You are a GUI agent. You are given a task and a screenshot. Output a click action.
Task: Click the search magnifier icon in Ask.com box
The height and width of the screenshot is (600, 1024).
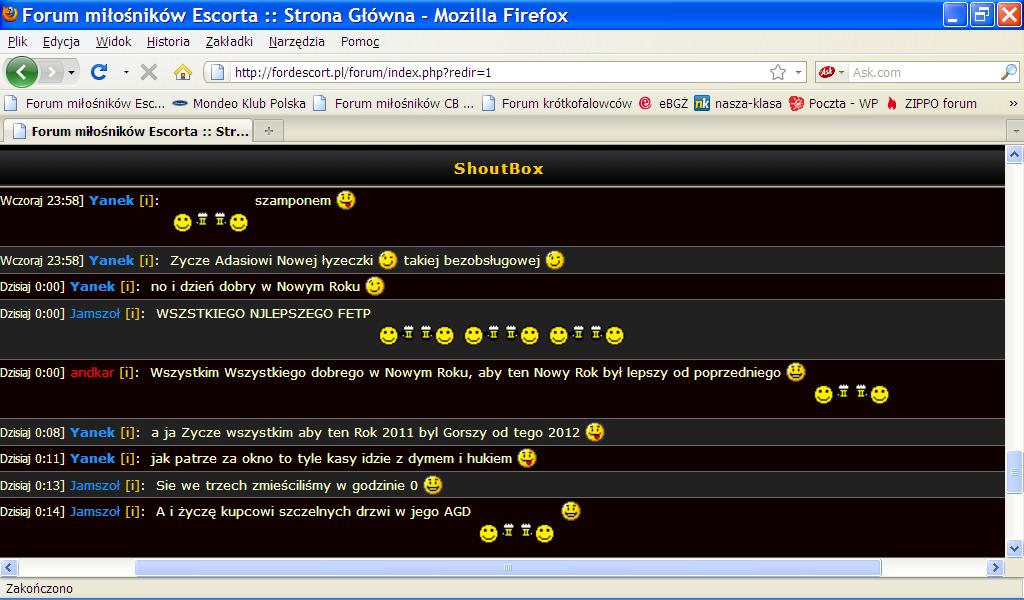coord(1008,72)
